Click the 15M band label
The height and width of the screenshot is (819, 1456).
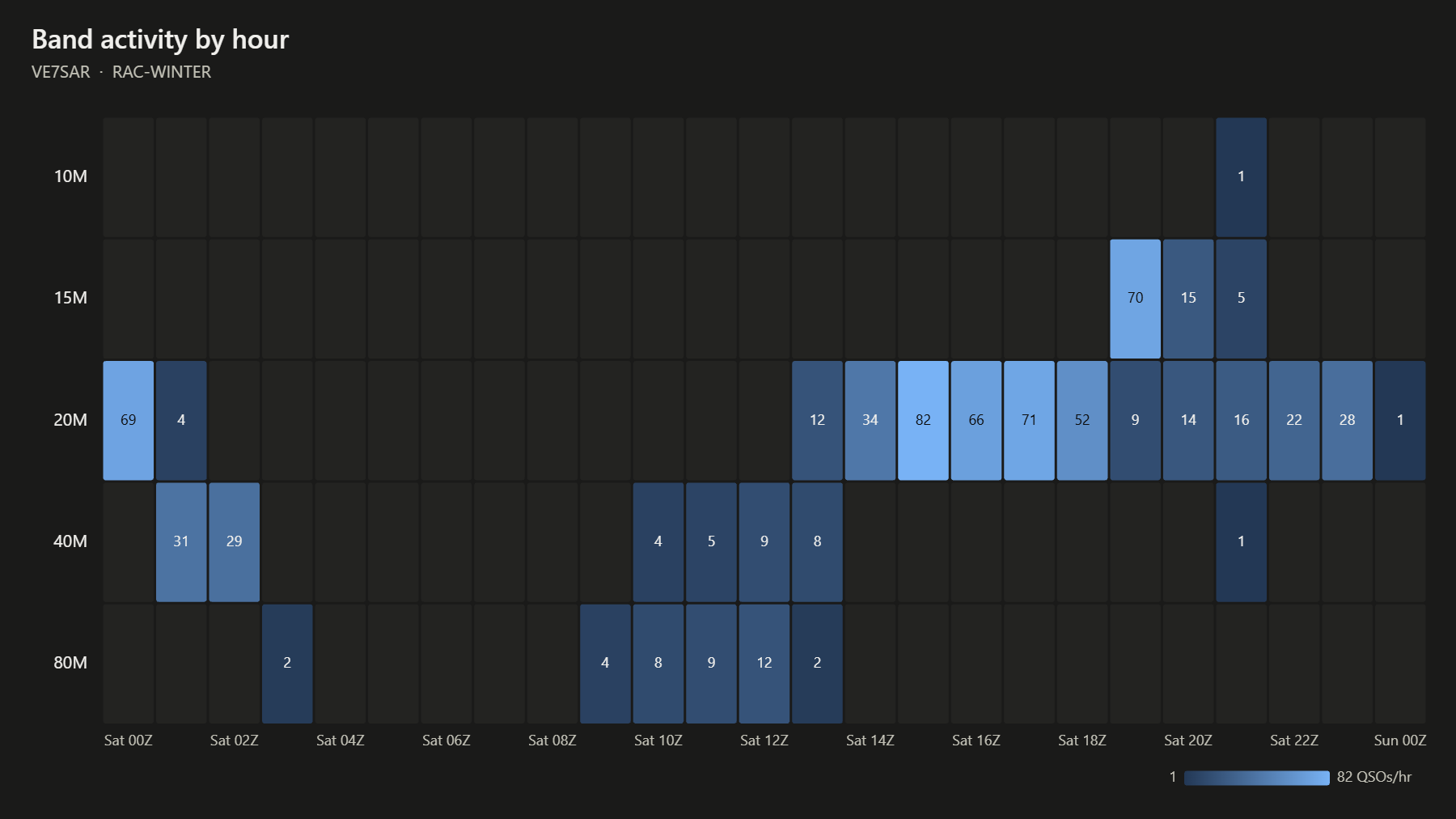point(70,298)
